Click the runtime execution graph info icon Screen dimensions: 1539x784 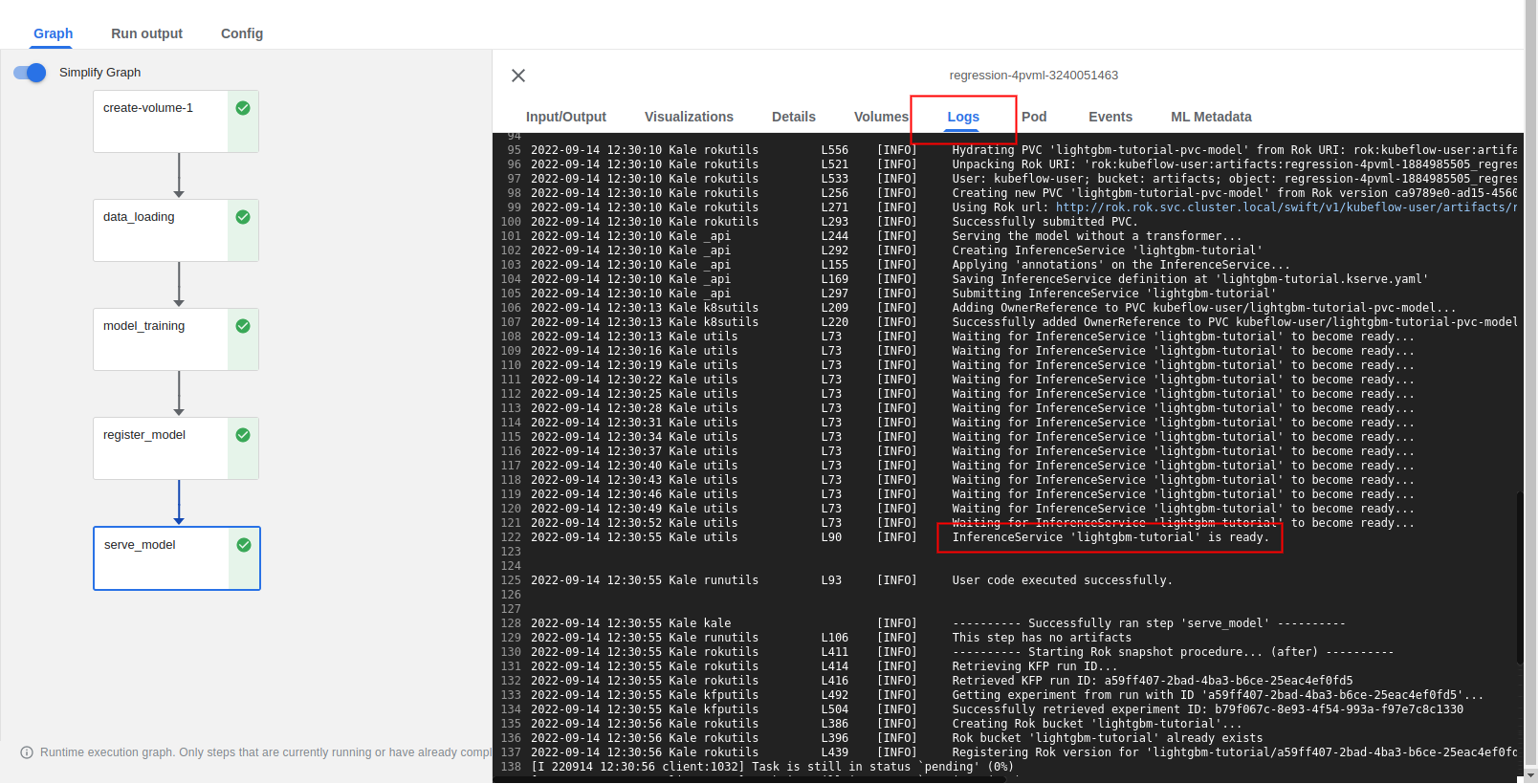(x=27, y=752)
